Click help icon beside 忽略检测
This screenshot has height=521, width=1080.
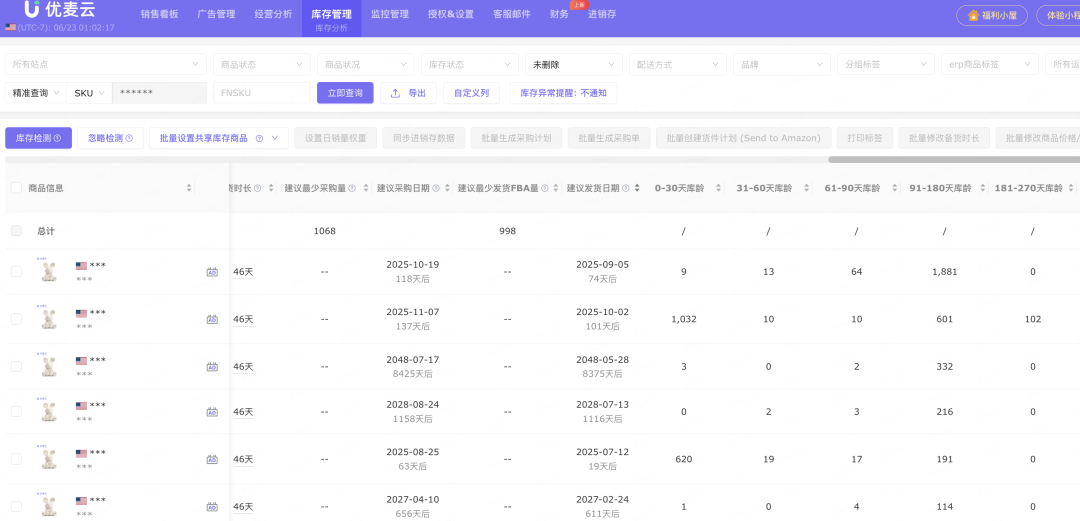(129, 139)
